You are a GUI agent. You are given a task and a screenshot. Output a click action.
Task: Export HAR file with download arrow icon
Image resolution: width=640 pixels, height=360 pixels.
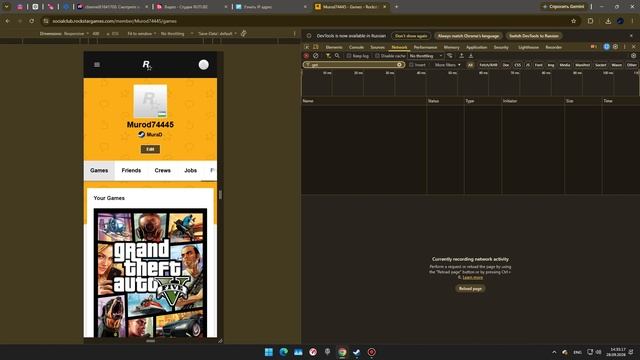[471, 56]
